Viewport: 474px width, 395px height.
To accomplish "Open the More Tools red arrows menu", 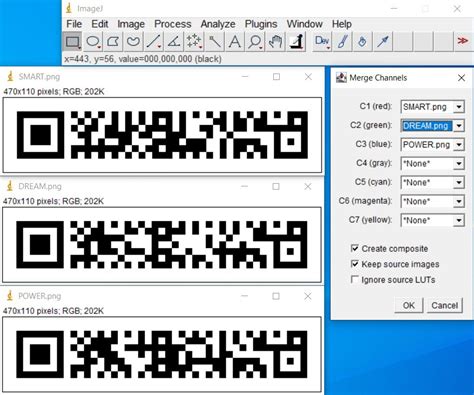I will pos(463,41).
